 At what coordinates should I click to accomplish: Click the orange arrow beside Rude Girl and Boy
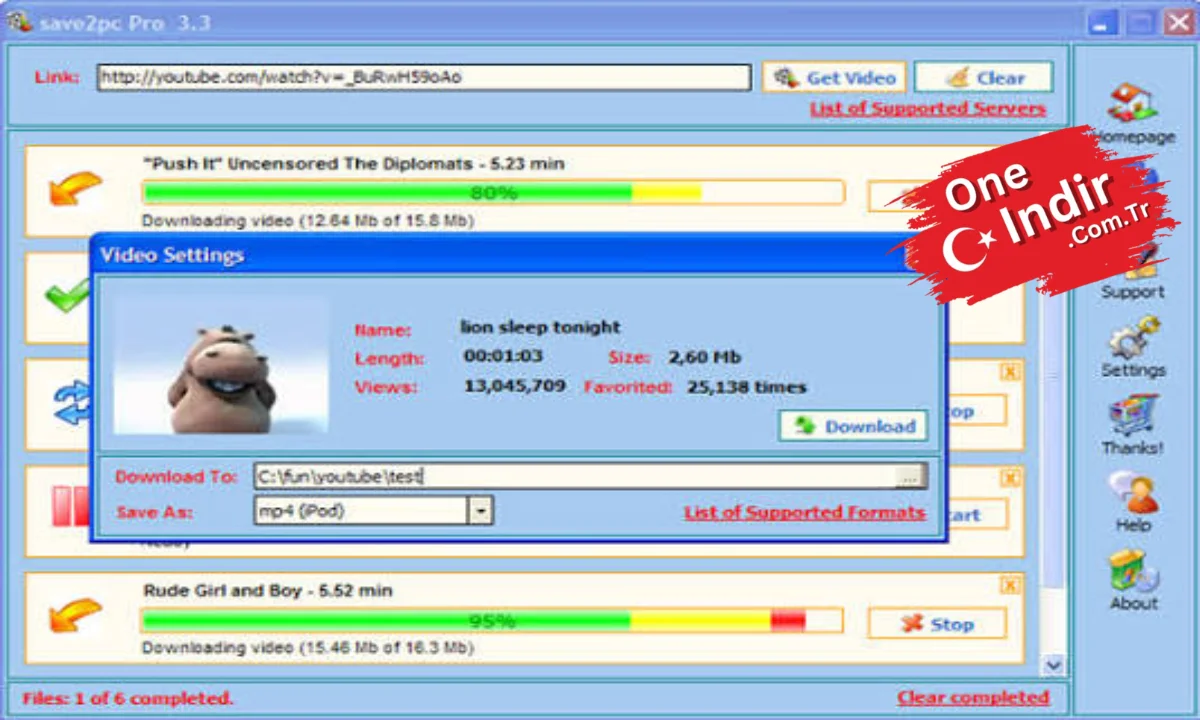tap(76, 615)
